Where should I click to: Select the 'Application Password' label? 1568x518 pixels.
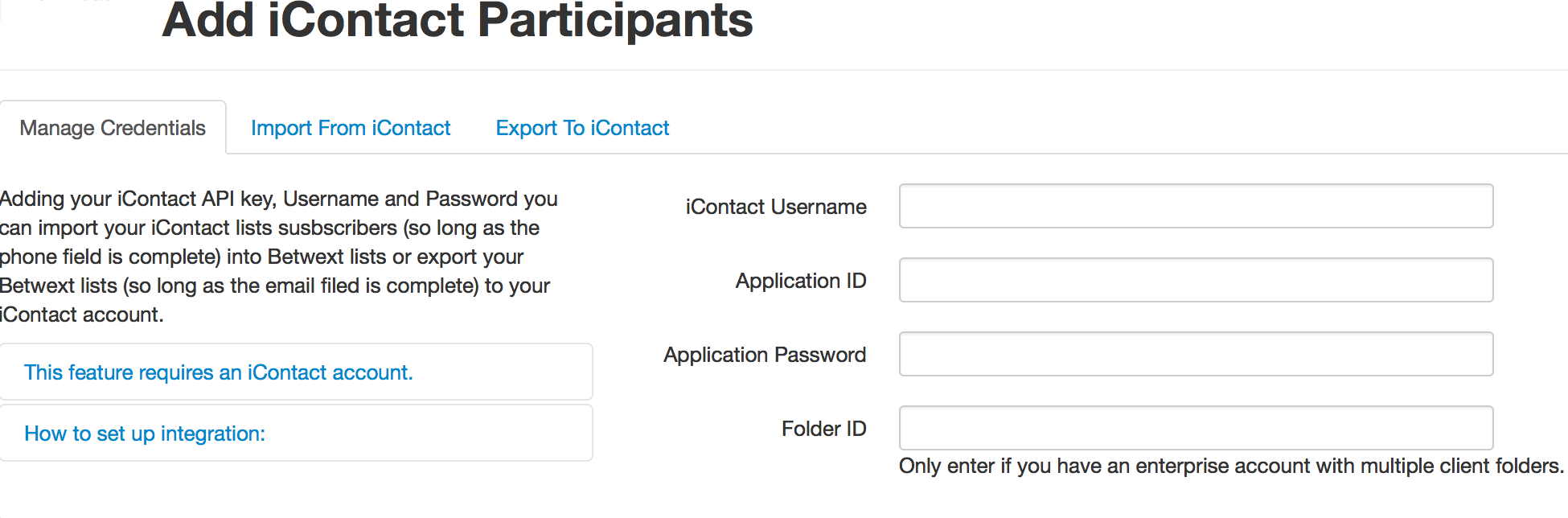pyautogui.click(x=765, y=355)
